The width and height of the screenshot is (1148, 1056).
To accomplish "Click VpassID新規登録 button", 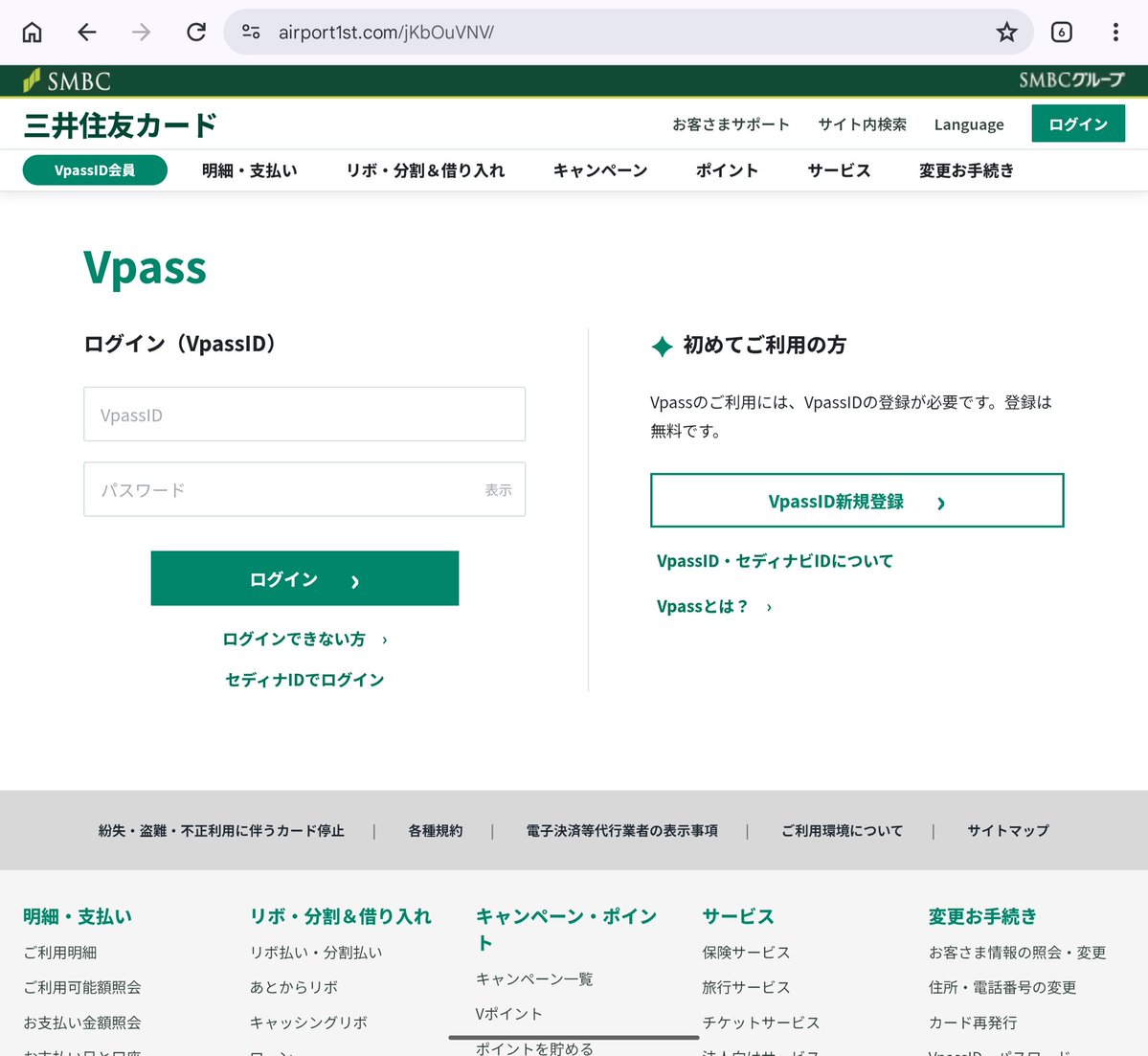I will [x=857, y=501].
